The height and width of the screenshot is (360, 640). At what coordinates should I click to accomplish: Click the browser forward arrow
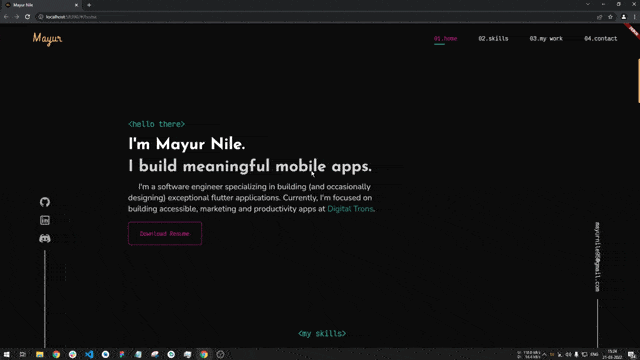click(x=17, y=17)
